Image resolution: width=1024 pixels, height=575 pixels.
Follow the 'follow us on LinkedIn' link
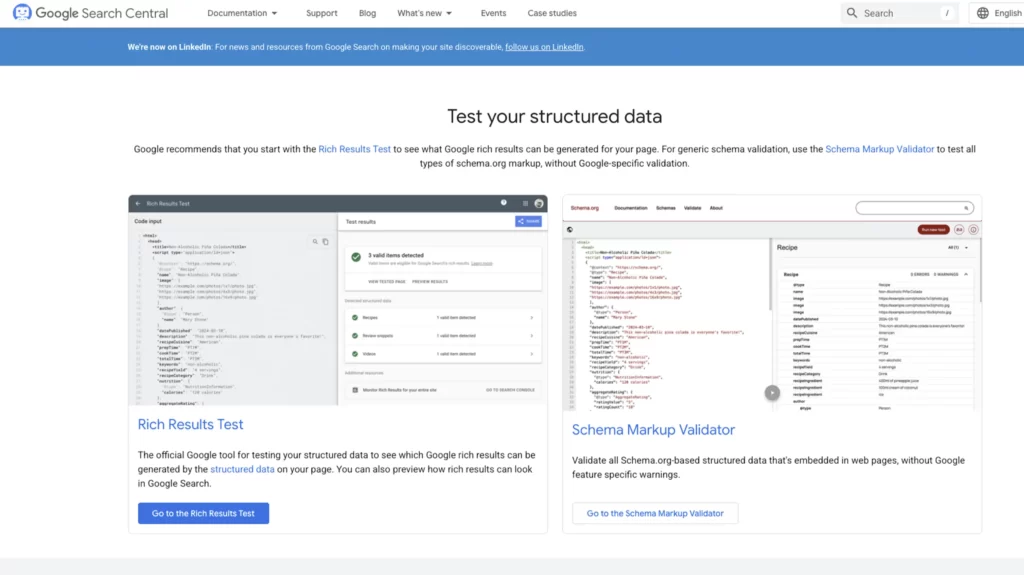(x=544, y=47)
